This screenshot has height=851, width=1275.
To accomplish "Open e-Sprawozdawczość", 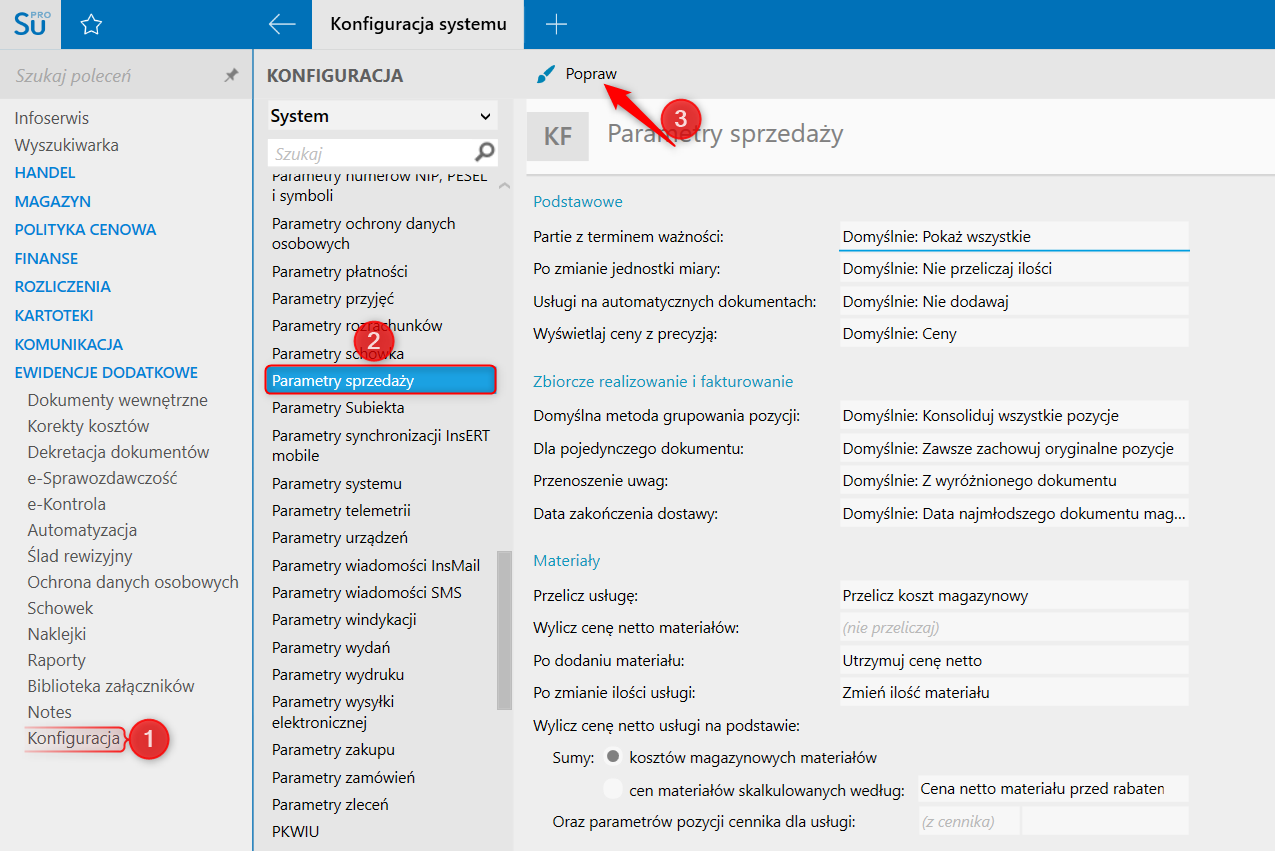I will pyautogui.click(x=102, y=478).
